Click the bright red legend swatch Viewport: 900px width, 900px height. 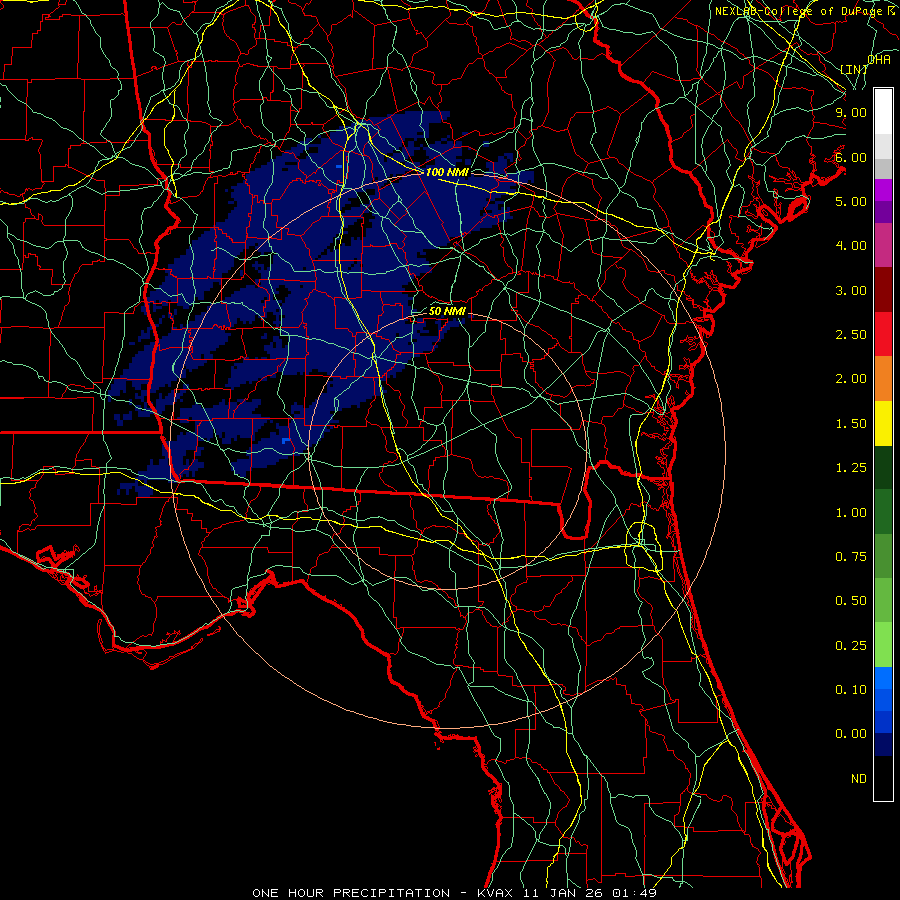coord(883,334)
